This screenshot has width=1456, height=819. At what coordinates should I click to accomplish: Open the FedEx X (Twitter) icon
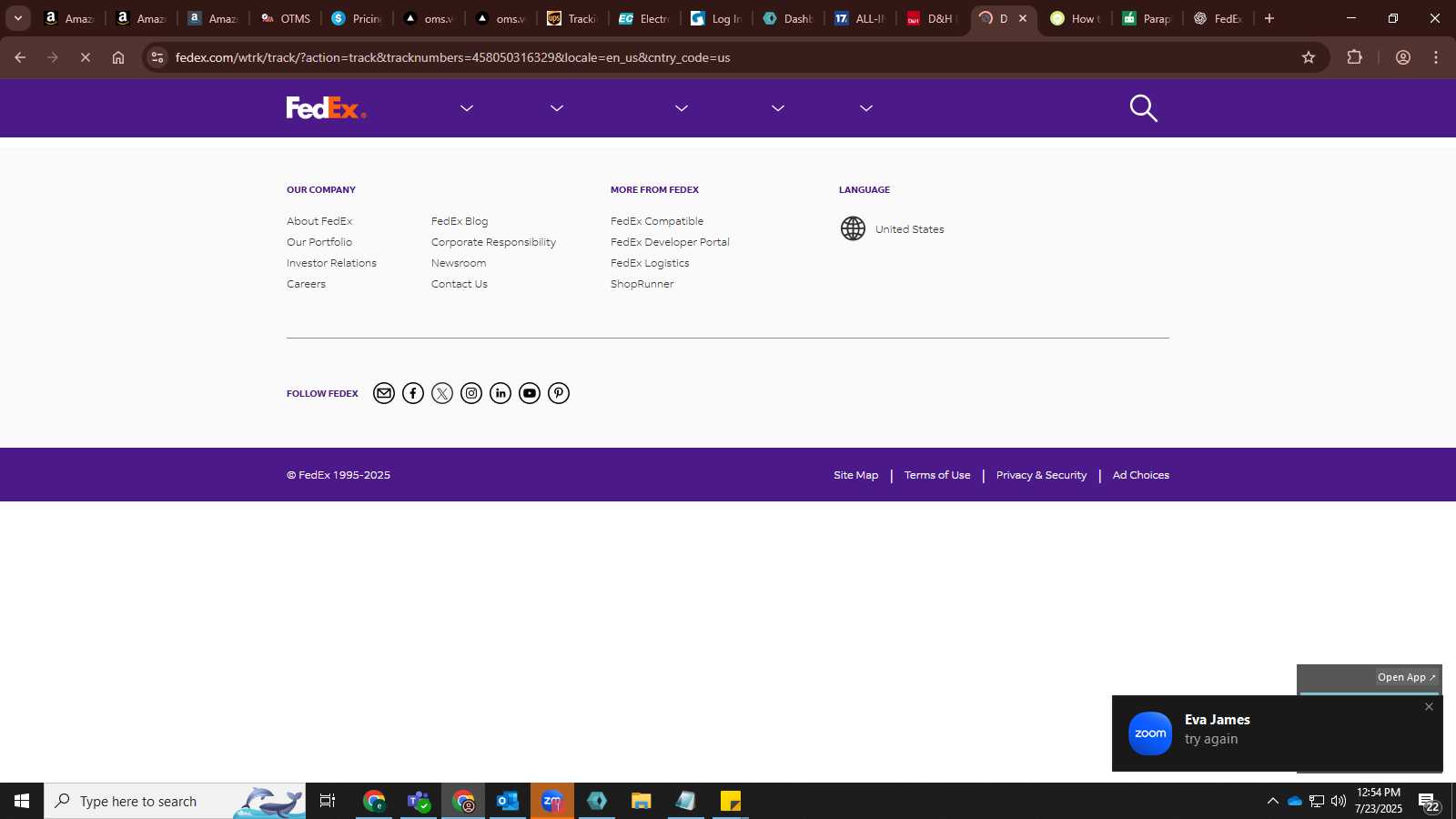click(442, 393)
